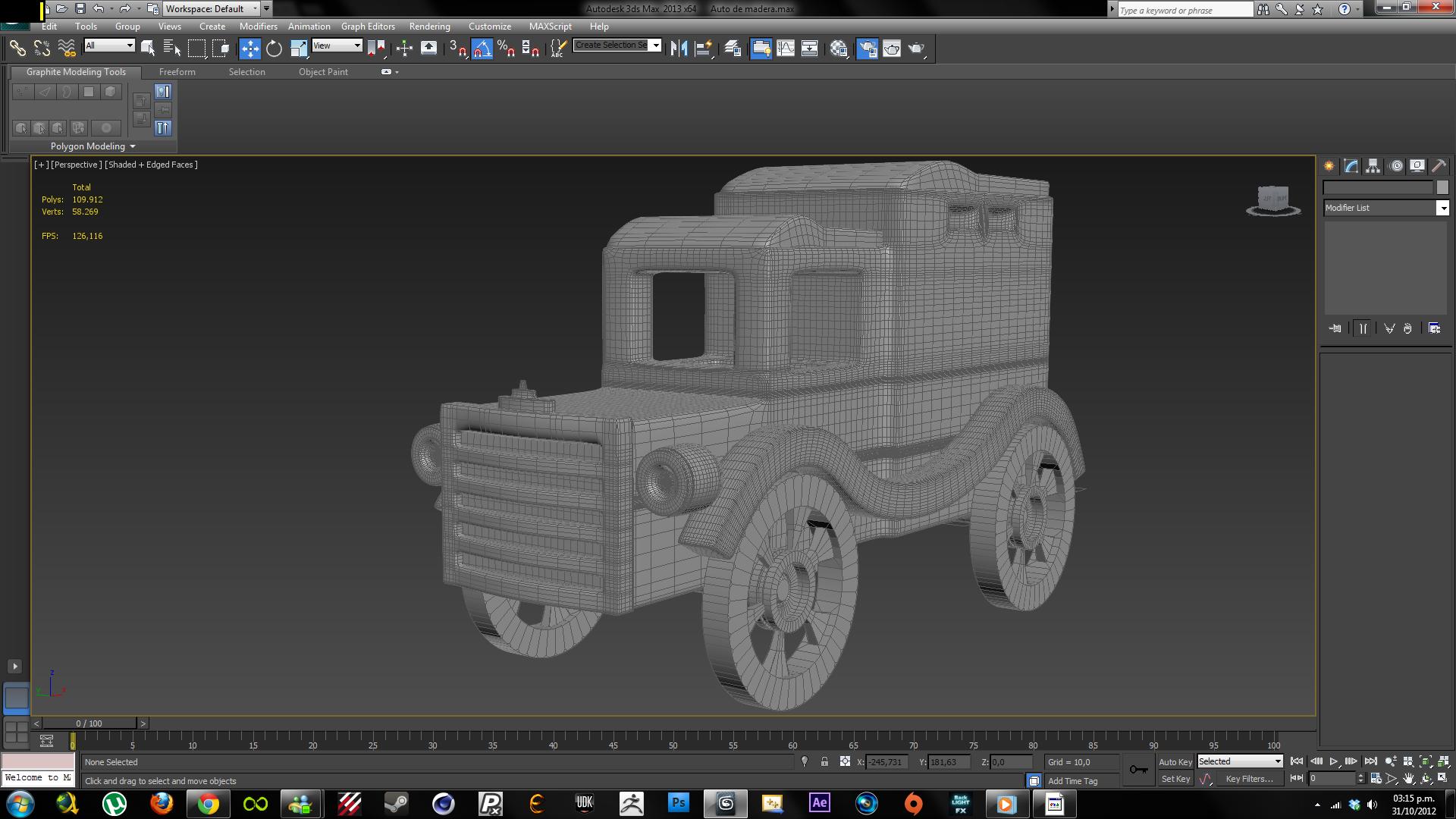Click the time slider showing 0 / 100
Image resolution: width=1456 pixels, height=819 pixels.
(x=89, y=723)
